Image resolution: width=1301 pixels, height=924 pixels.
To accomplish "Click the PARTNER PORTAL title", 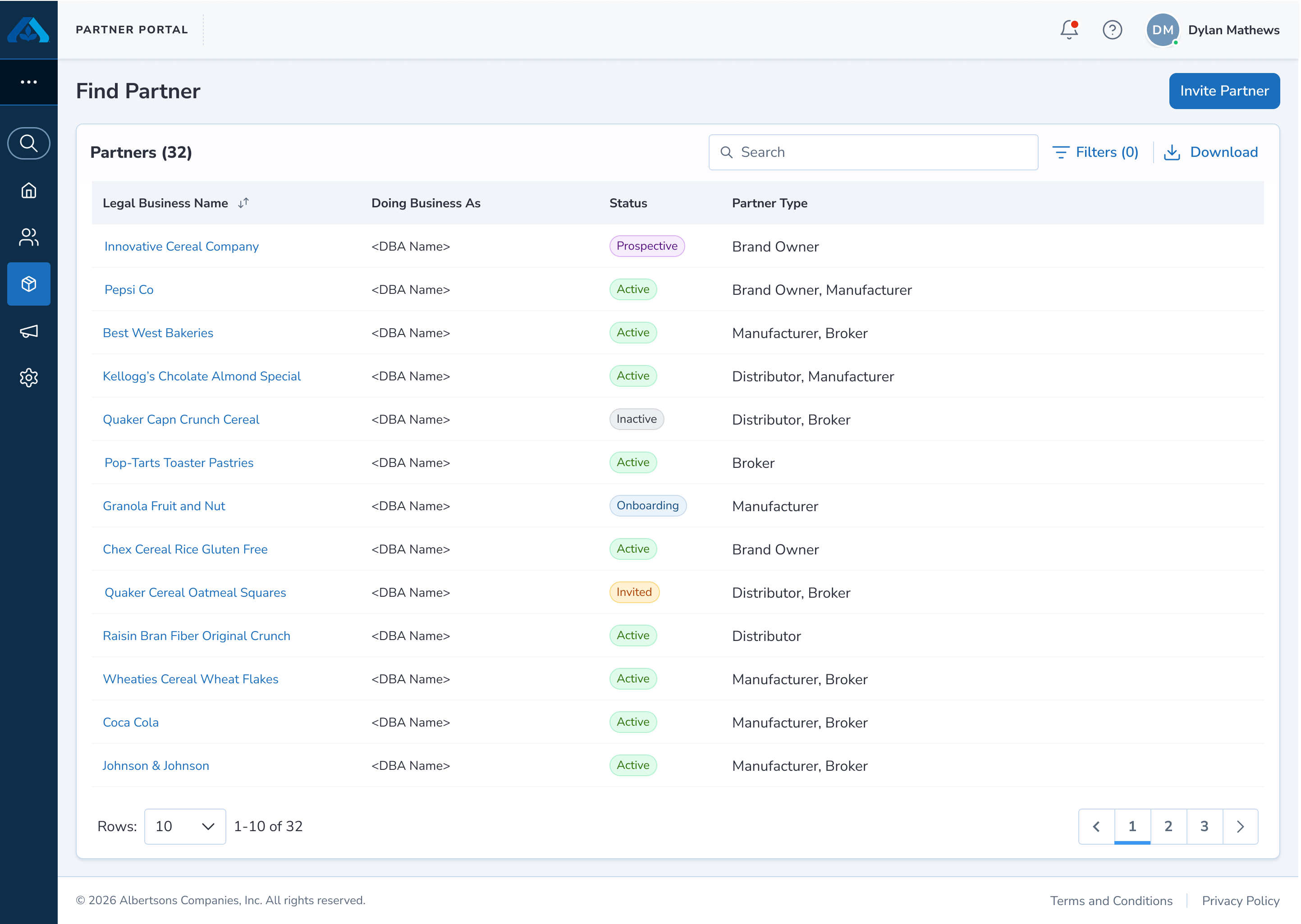I will pos(132,30).
